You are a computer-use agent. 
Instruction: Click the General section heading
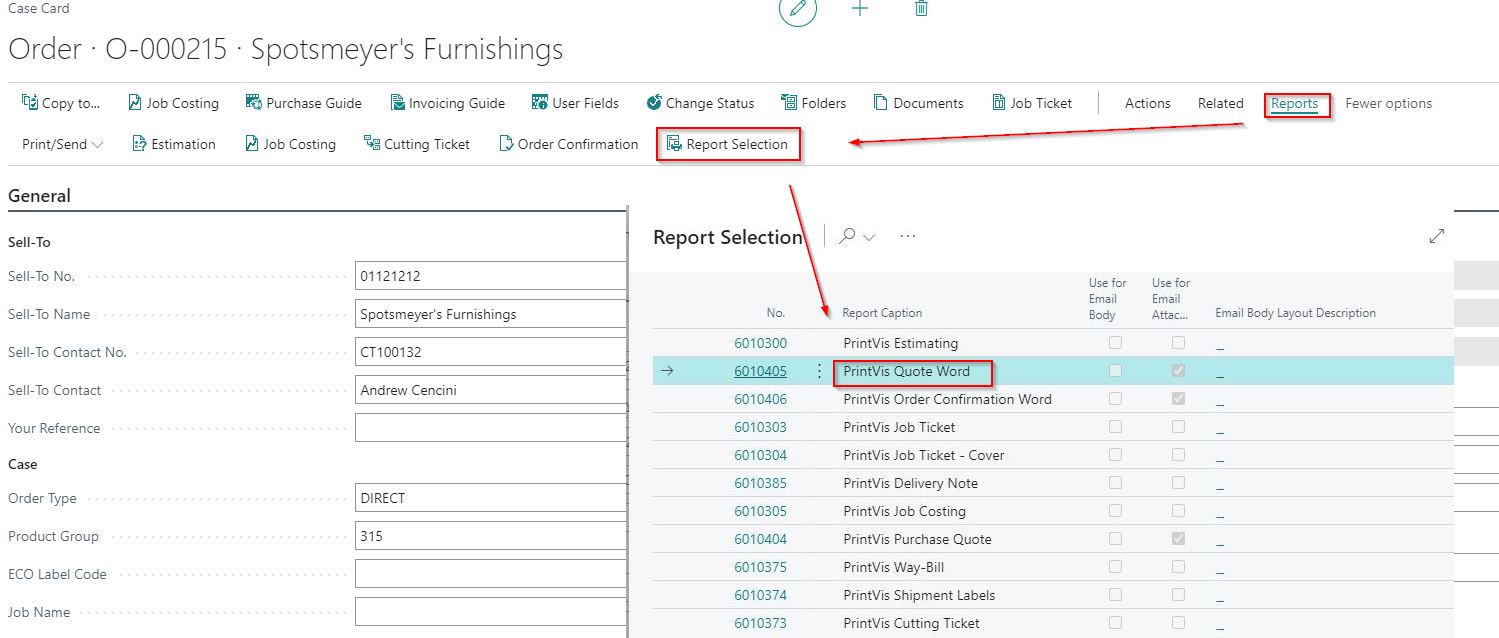point(39,196)
